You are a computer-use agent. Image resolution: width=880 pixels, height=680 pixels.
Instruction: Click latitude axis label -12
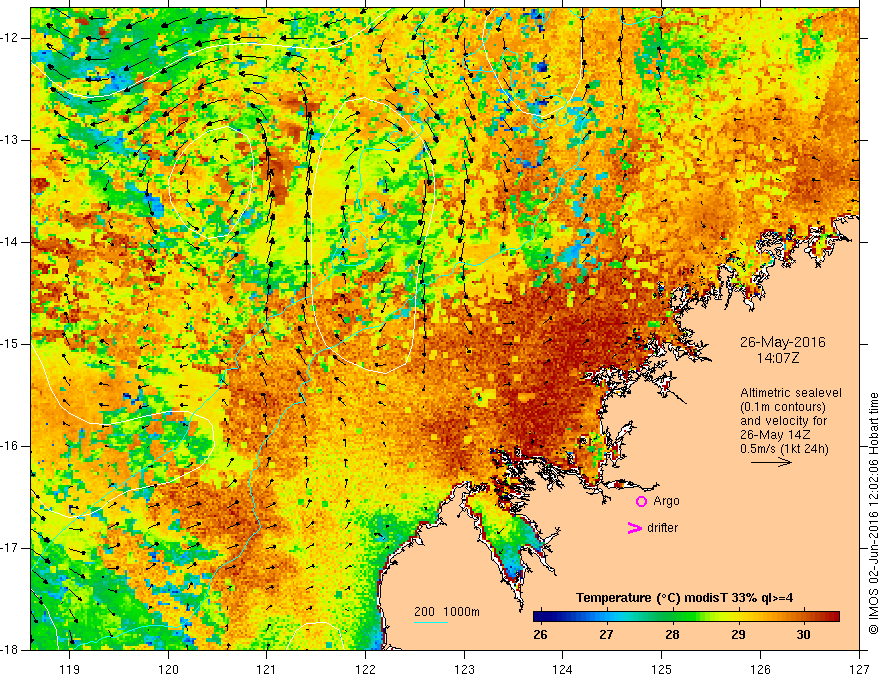(x=11, y=38)
